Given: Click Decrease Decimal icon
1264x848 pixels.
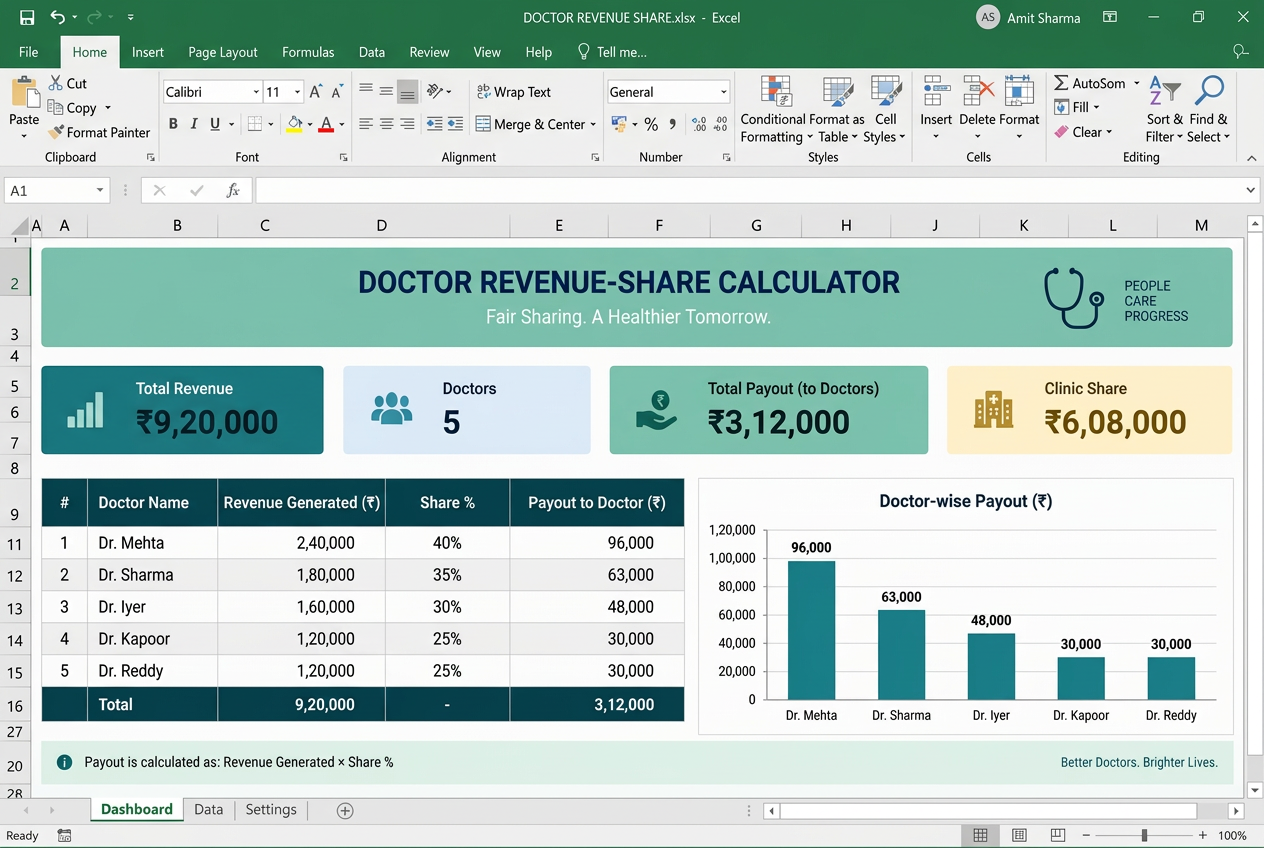Looking at the screenshot, I should [722, 124].
